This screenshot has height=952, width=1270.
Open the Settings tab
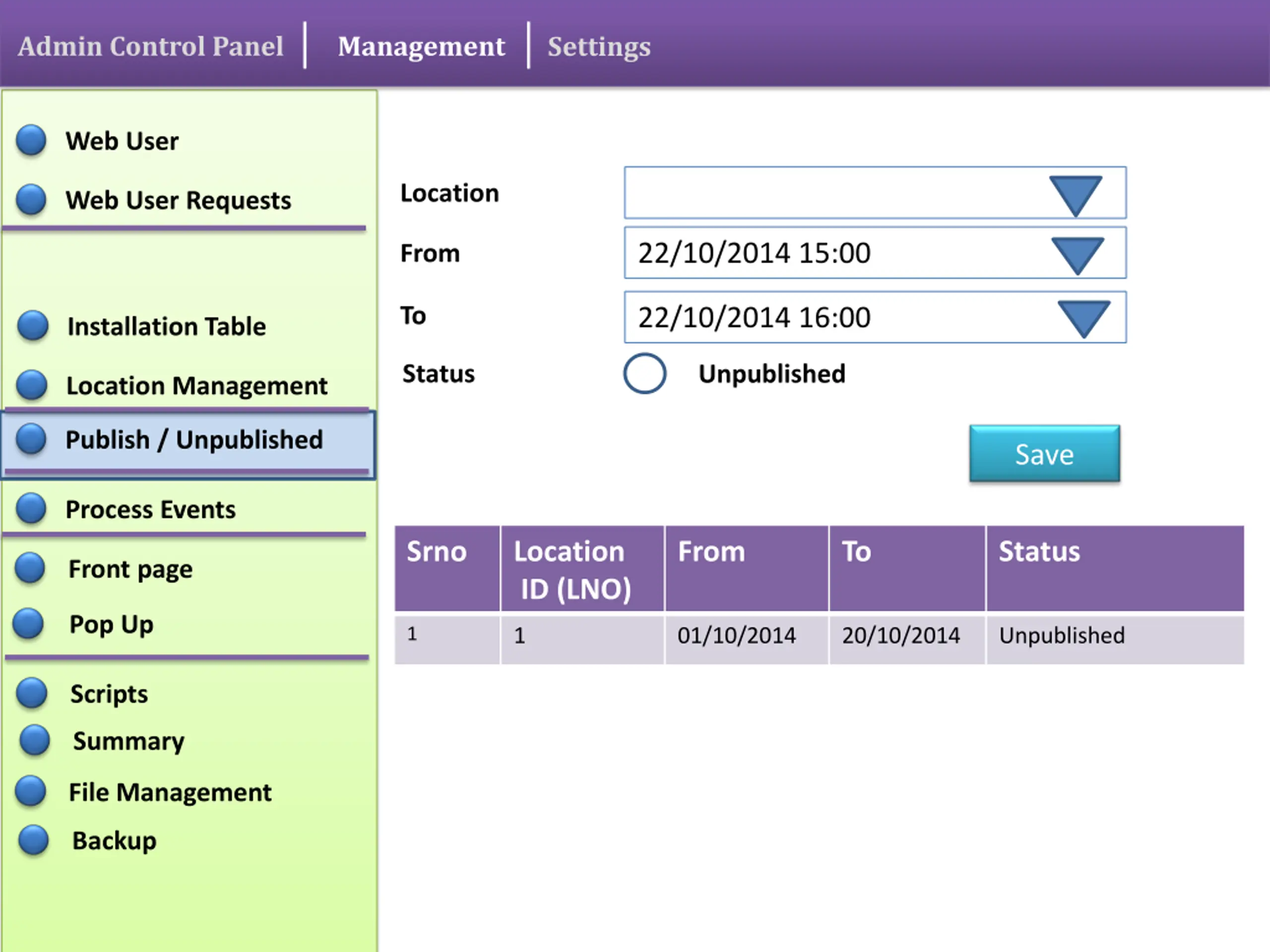click(599, 47)
